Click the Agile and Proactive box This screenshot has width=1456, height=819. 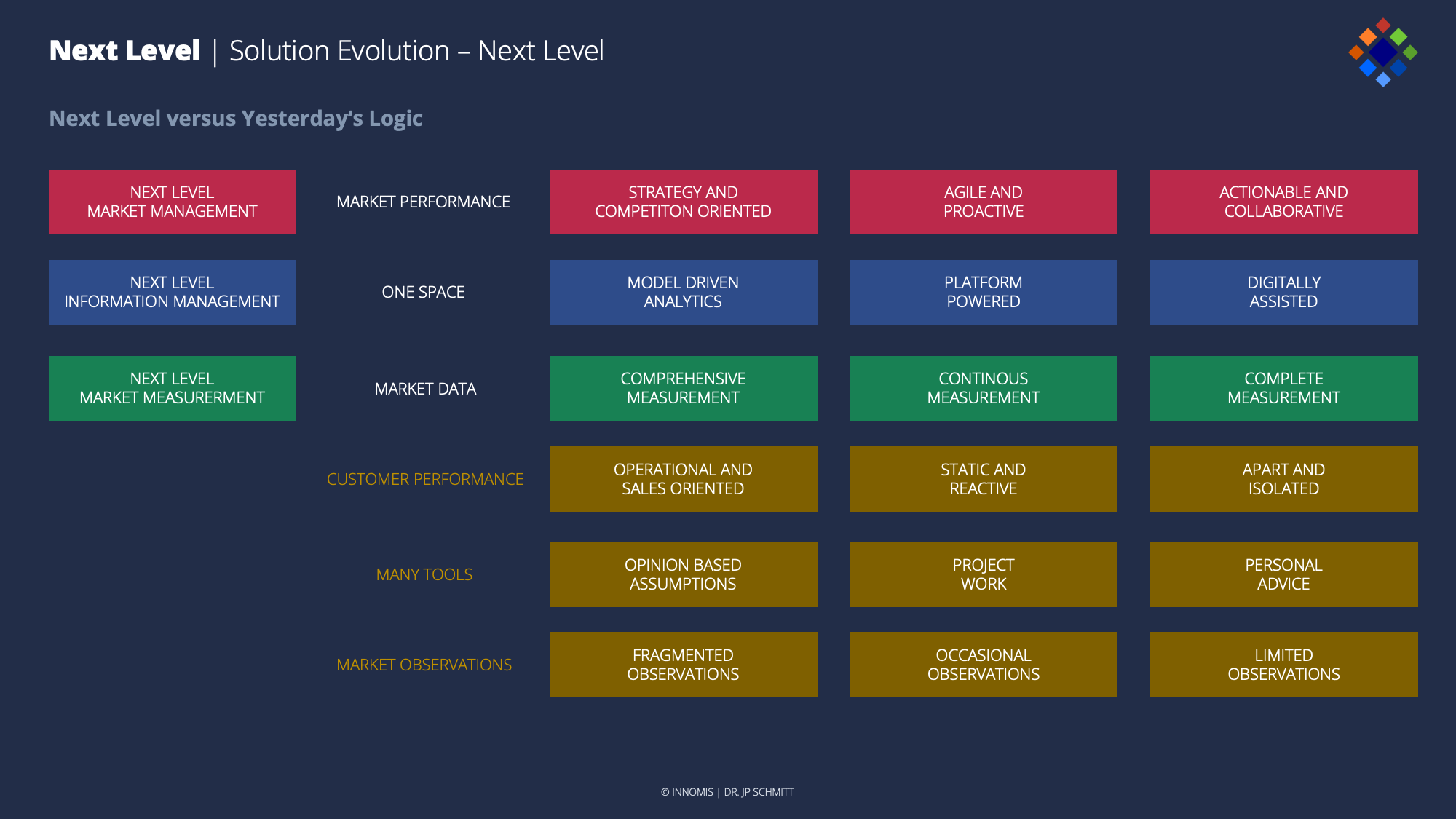point(983,202)
